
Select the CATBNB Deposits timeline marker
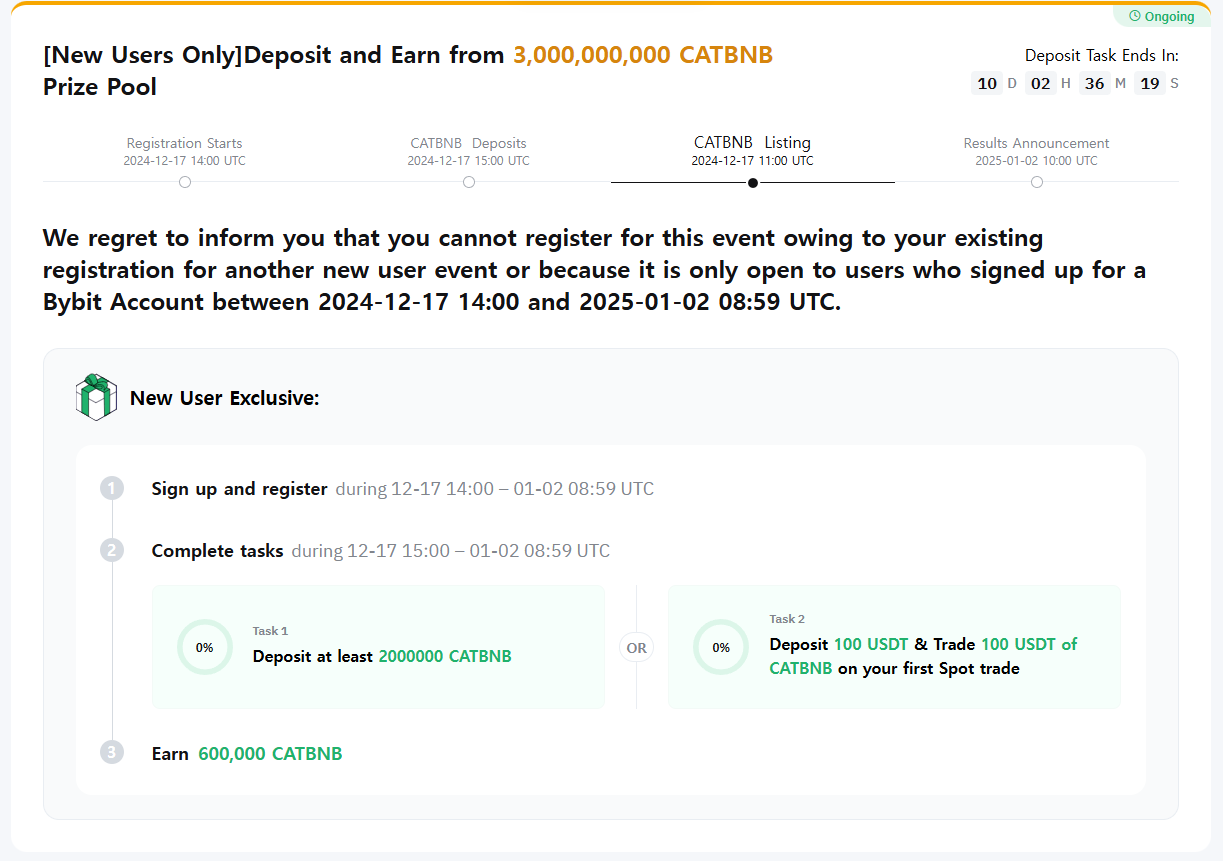[x=469, y=182]
